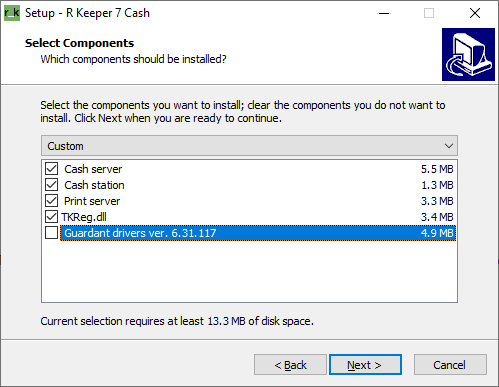499x387 pixels.
Task: Click the r_k app icon in title bar
Action: pyautogui.click(x=12, y=13)
